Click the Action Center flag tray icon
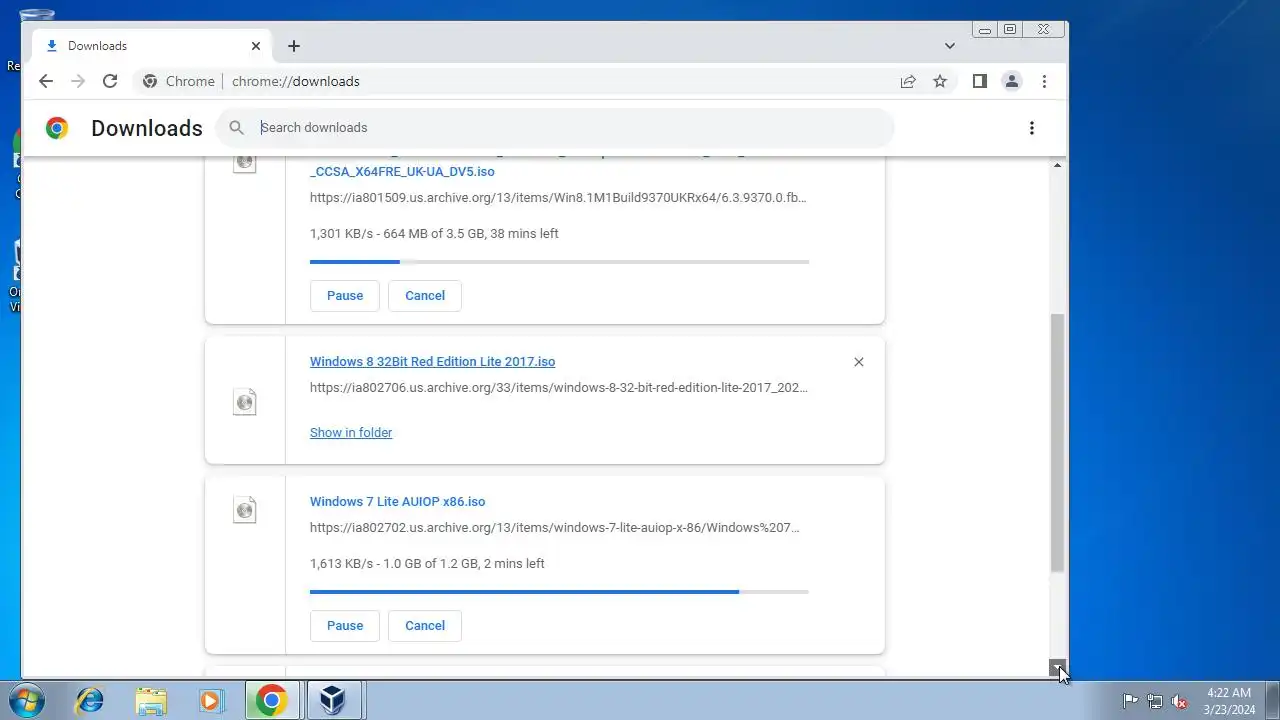The width and height of the screenshot is (1280, 720). point(1131,701)
